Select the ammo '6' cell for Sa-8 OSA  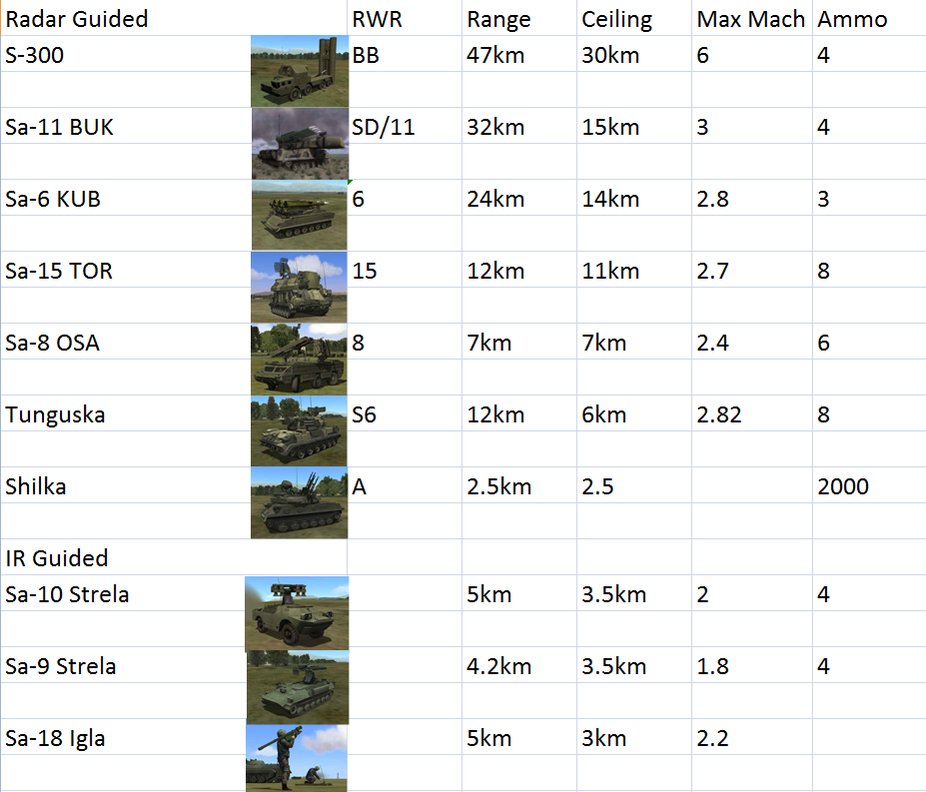coord(869,343)
